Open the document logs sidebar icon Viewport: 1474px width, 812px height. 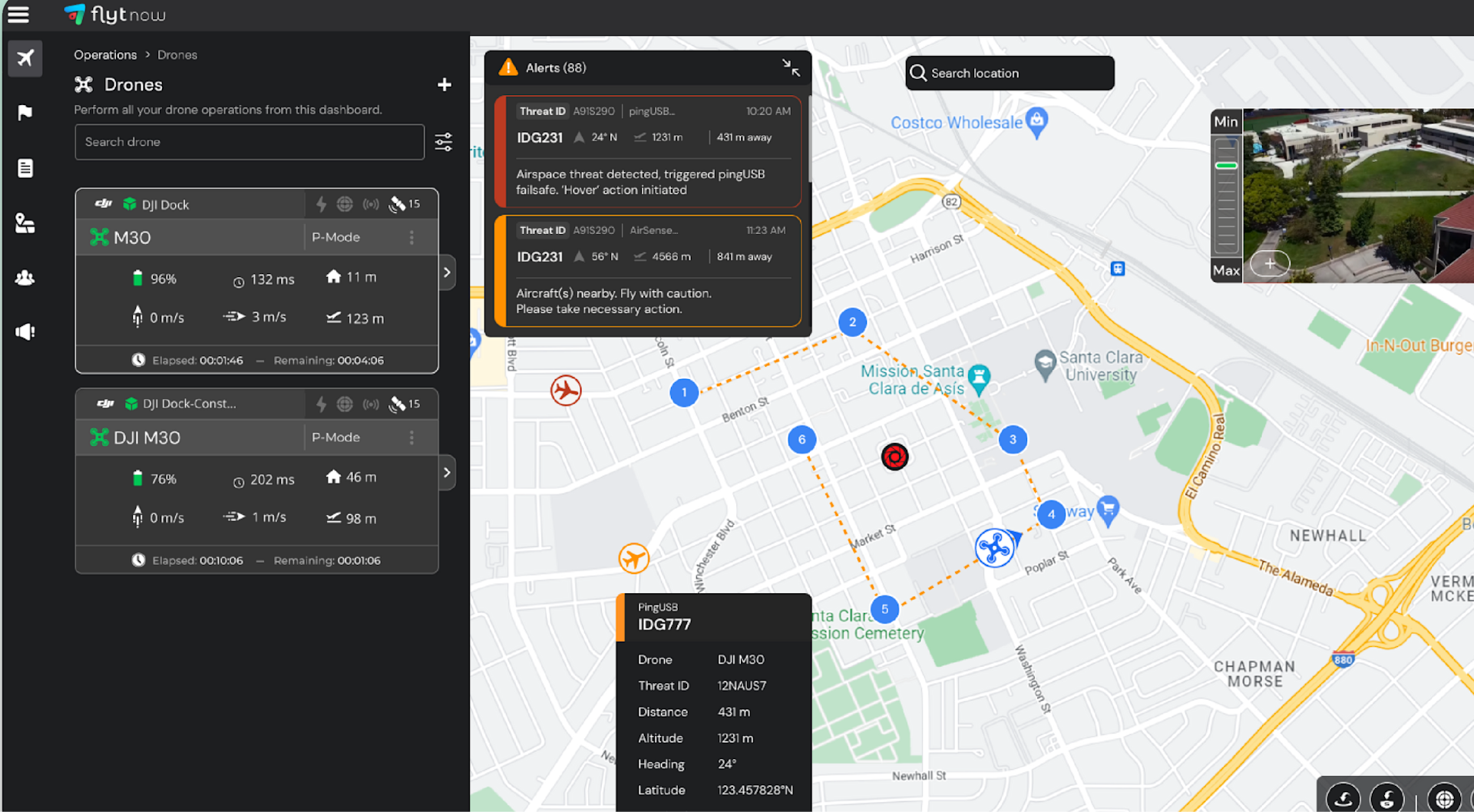[25, 168]
